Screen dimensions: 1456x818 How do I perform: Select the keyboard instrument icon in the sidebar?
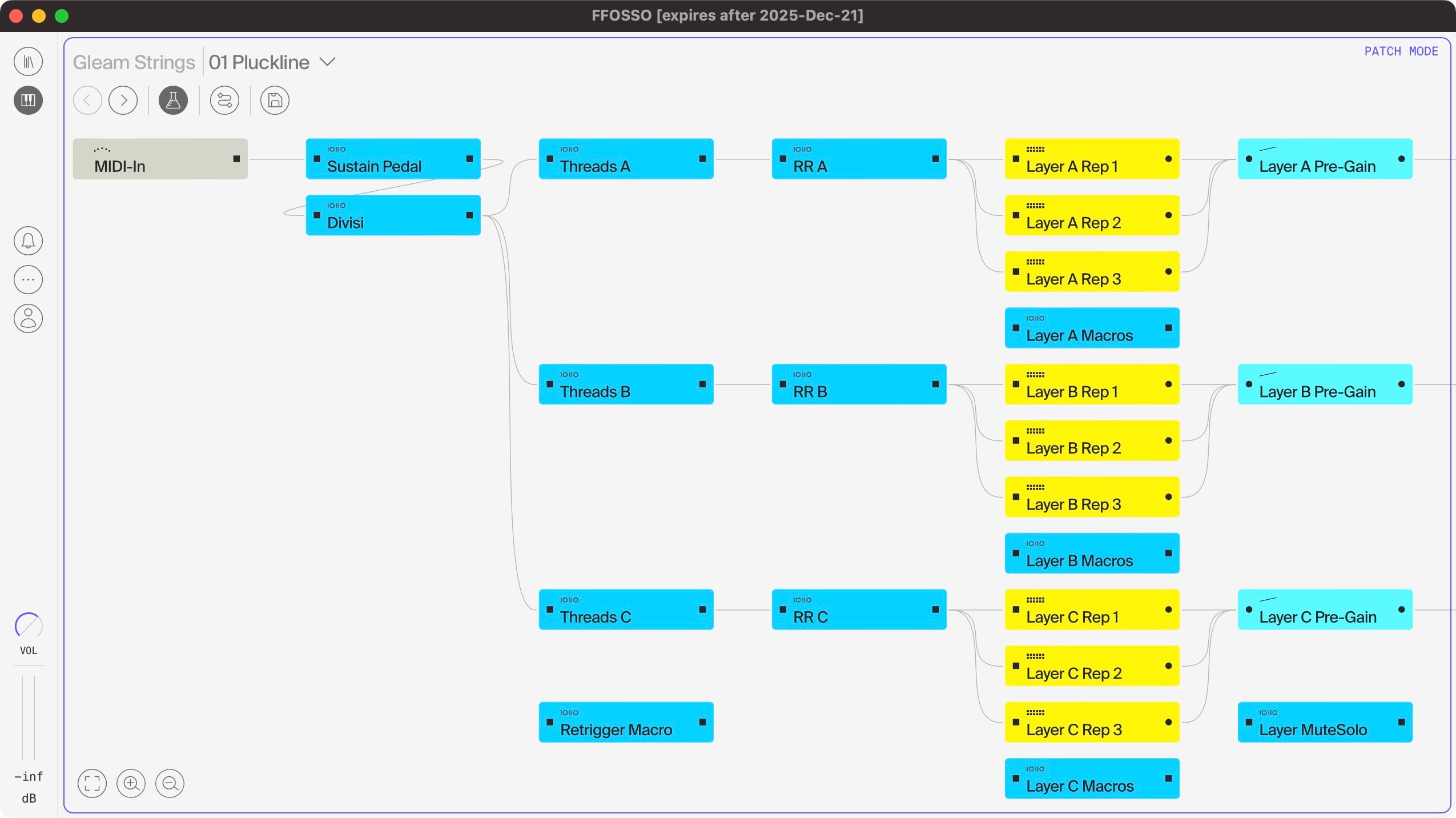(x=28, y=101)
